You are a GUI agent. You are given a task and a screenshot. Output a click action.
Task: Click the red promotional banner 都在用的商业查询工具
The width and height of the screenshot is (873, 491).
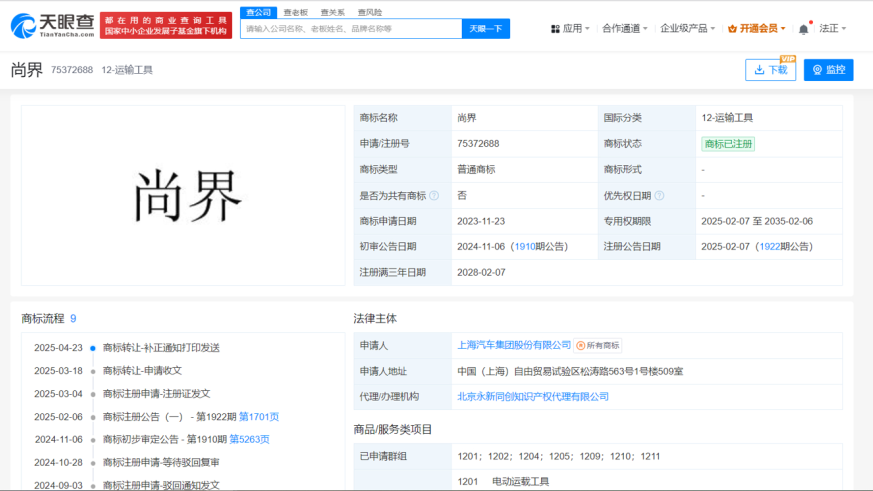(x=166, y=26)
